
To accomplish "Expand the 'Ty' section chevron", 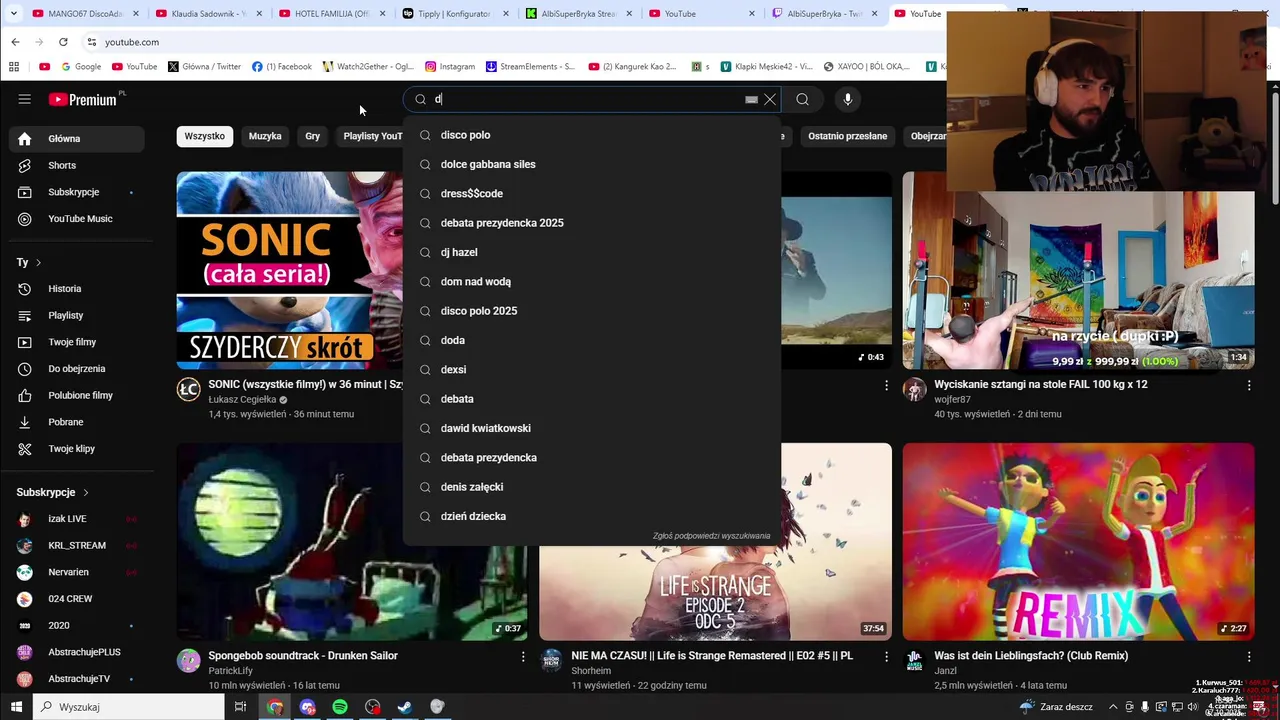I will point(38,262).
